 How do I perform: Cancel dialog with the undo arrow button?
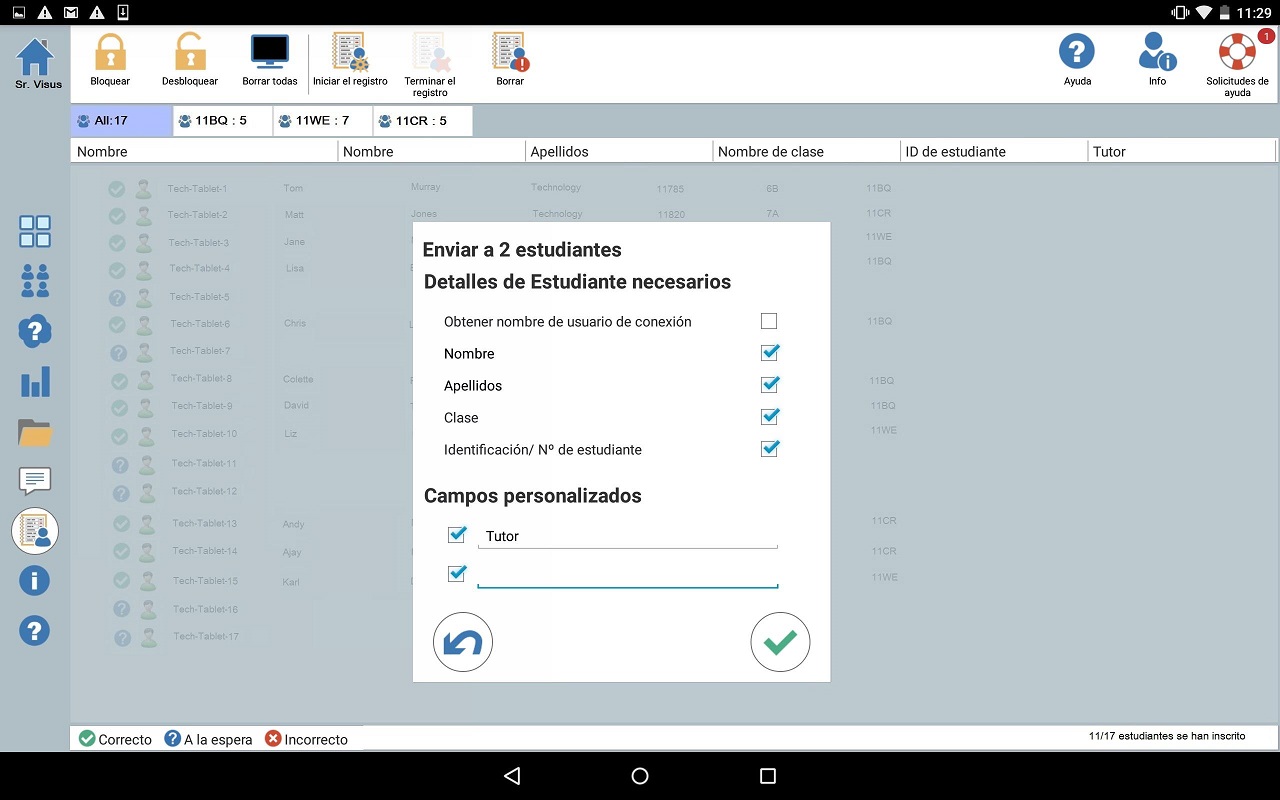tap(462, 642)
